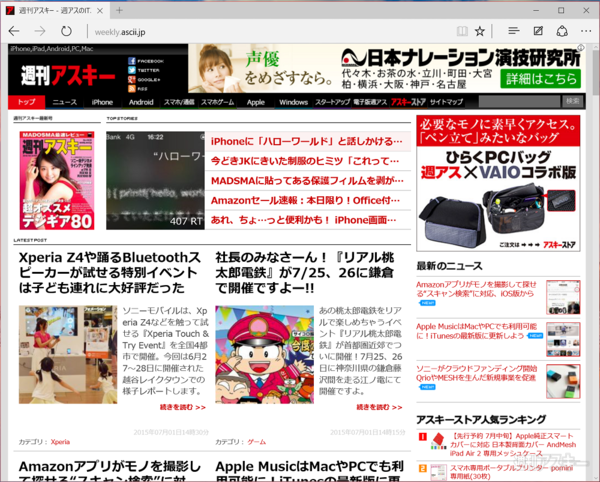Click the 検索 search button
The image size is (600, 482).
[x=572, y=102]
